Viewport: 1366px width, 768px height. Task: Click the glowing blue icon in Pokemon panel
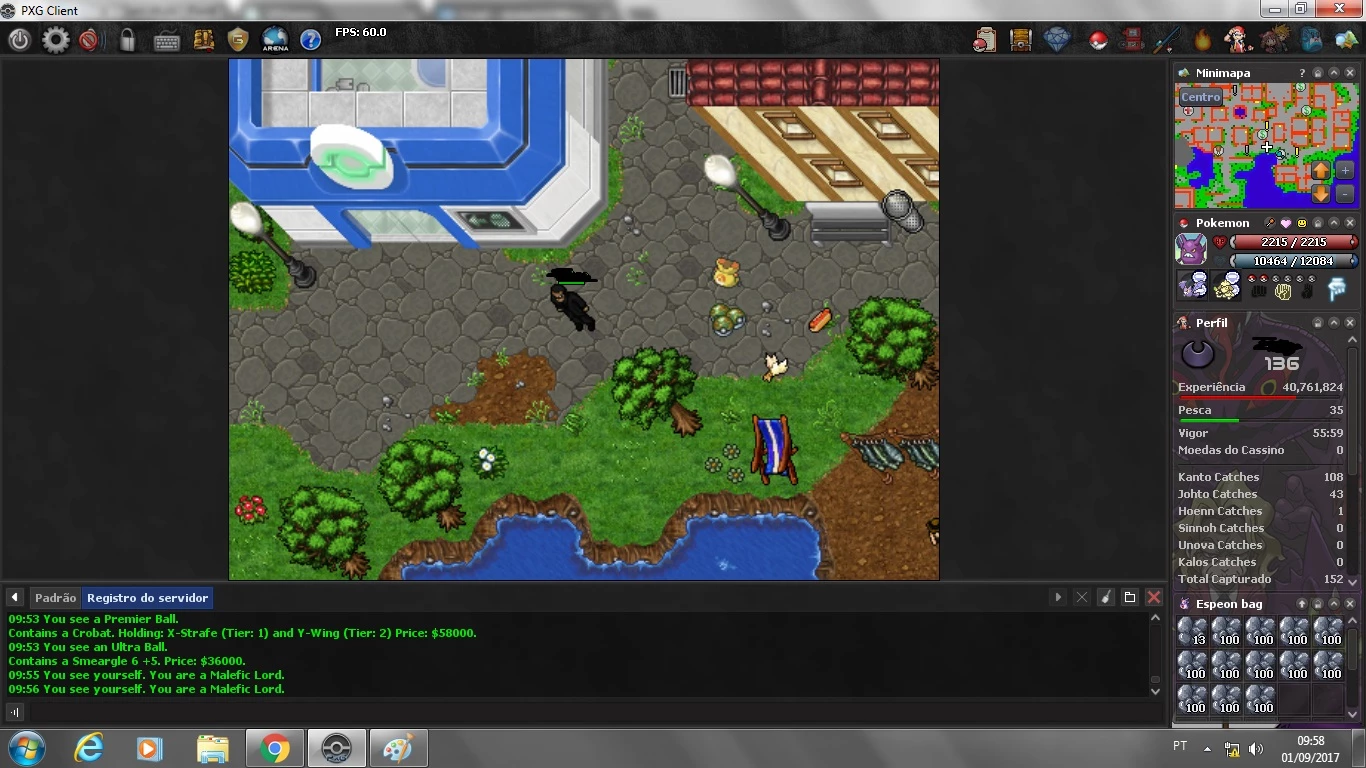1337,289
